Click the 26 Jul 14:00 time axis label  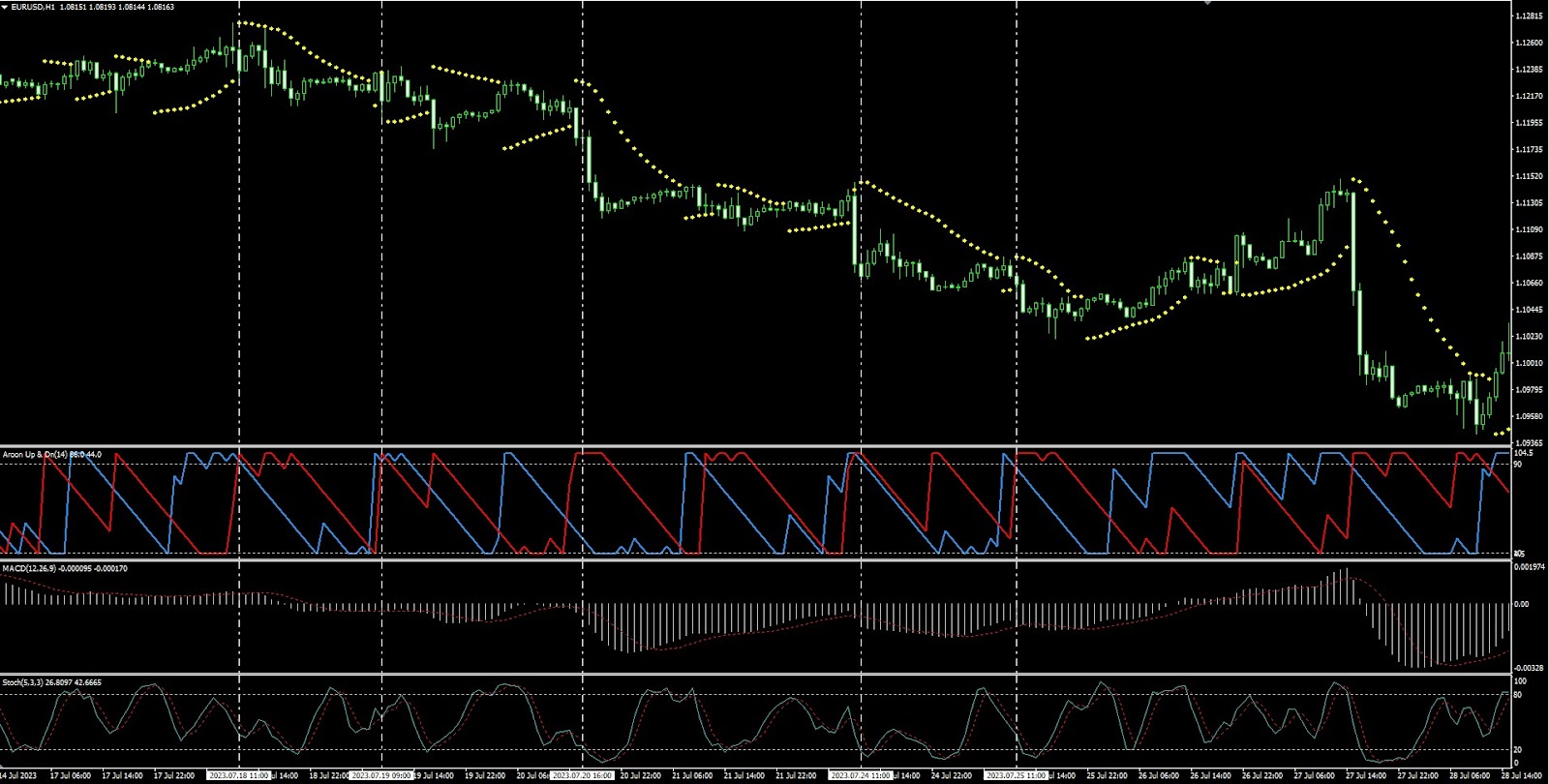pyautogui.click(x=1209, y=775)
